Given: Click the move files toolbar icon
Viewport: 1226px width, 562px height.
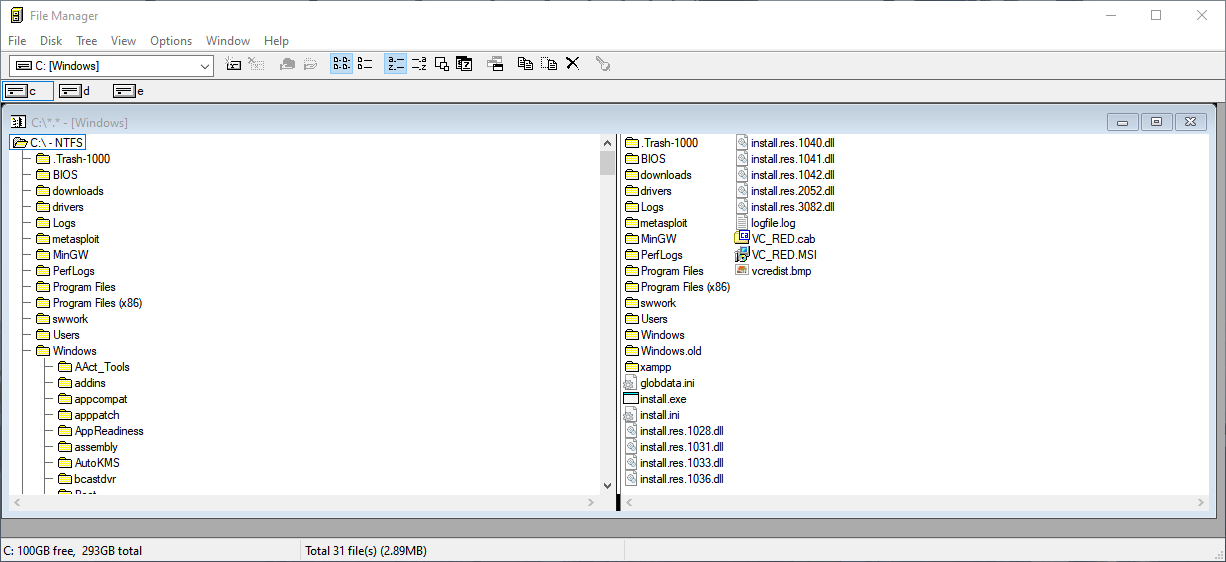Looking at the screenshot, I should pos(549,64).
